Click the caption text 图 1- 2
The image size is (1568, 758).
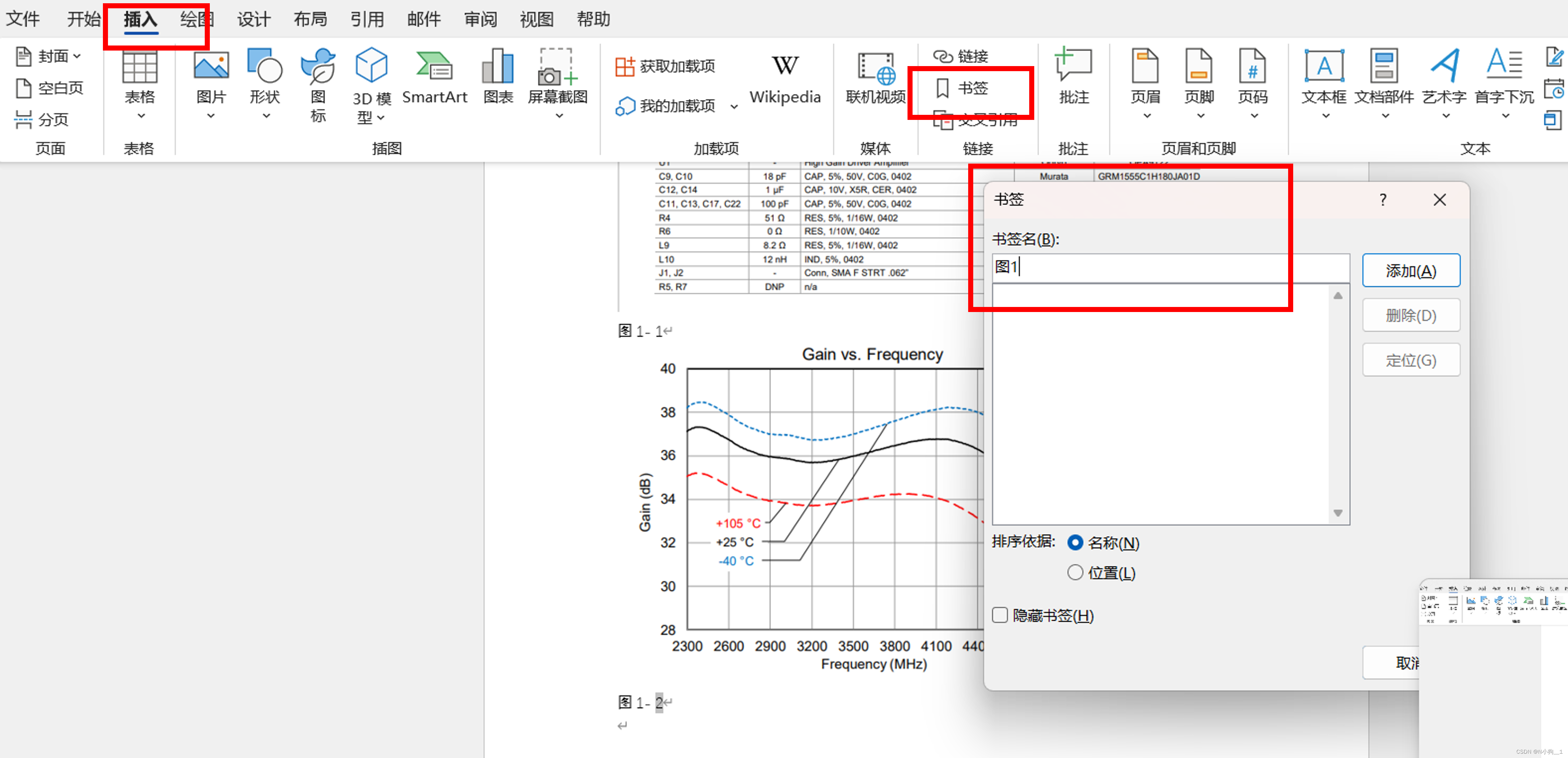pos(640,703)
